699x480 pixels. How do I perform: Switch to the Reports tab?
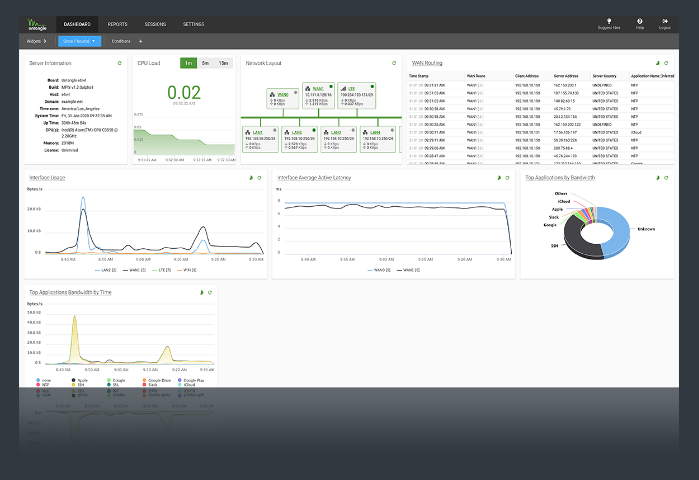pyautogui.click(x=117, y=24)
